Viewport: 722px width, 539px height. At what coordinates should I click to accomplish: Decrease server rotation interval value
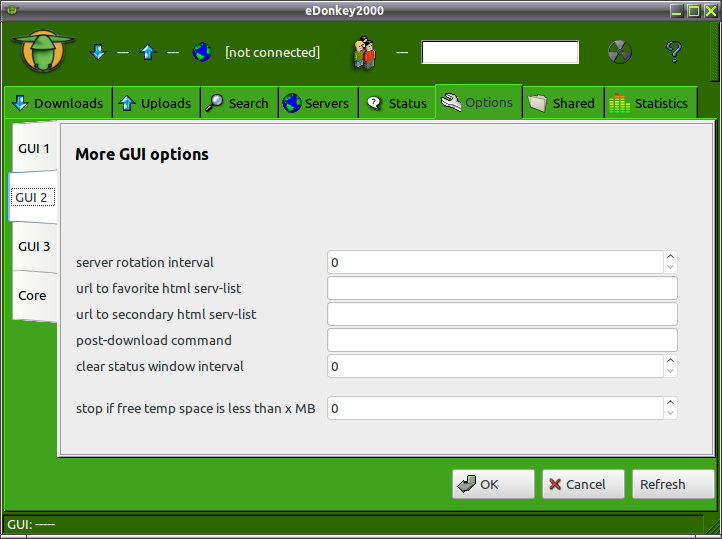670,267
